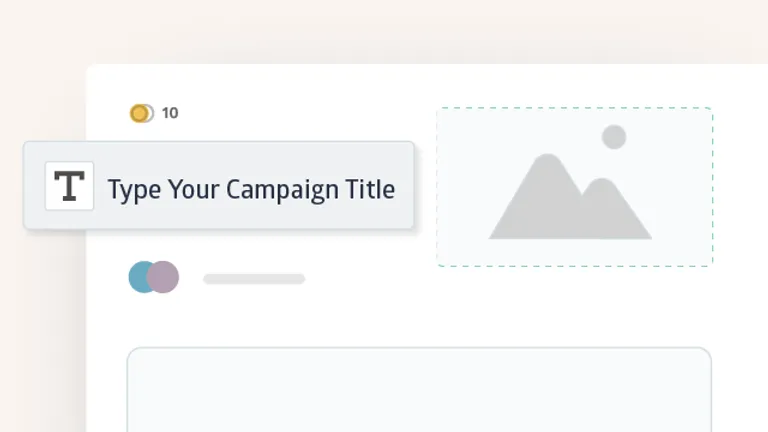Viewport: 768px width, 432px height.
Task: Select the purple avatar circle
Action: pos(165,277)
